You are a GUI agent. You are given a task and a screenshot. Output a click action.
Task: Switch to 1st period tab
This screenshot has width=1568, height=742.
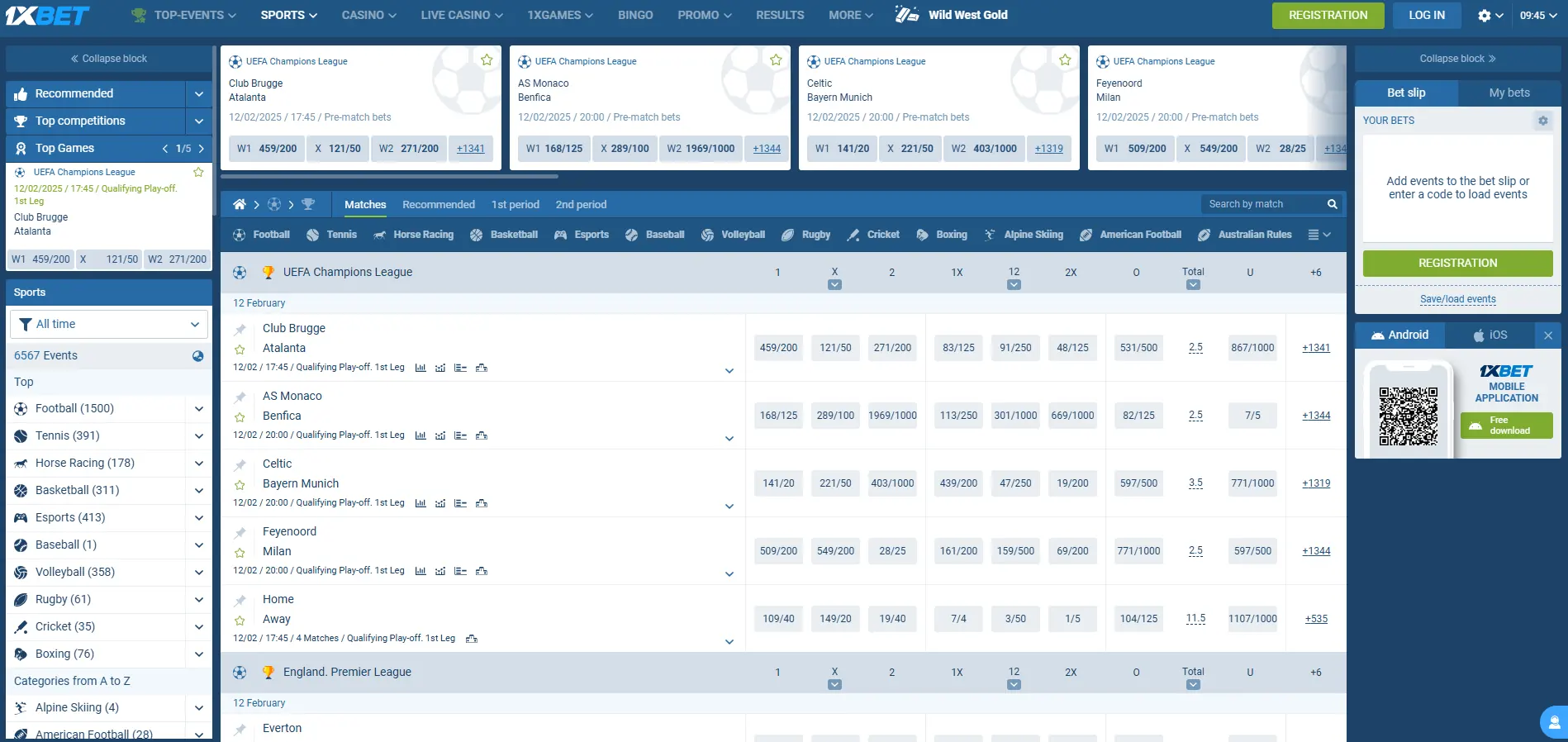(516, 204)
